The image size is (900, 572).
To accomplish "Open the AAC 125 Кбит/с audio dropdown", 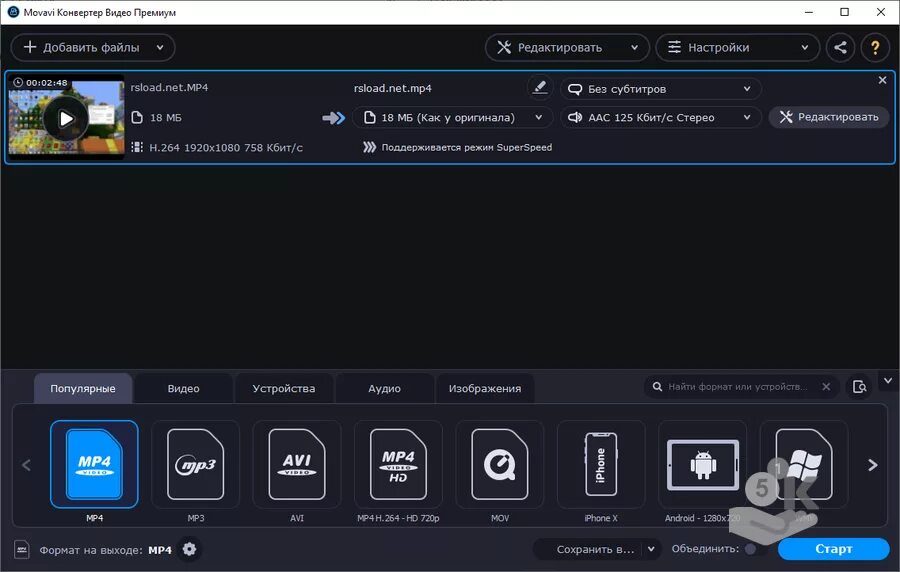I will coord(661,118).
